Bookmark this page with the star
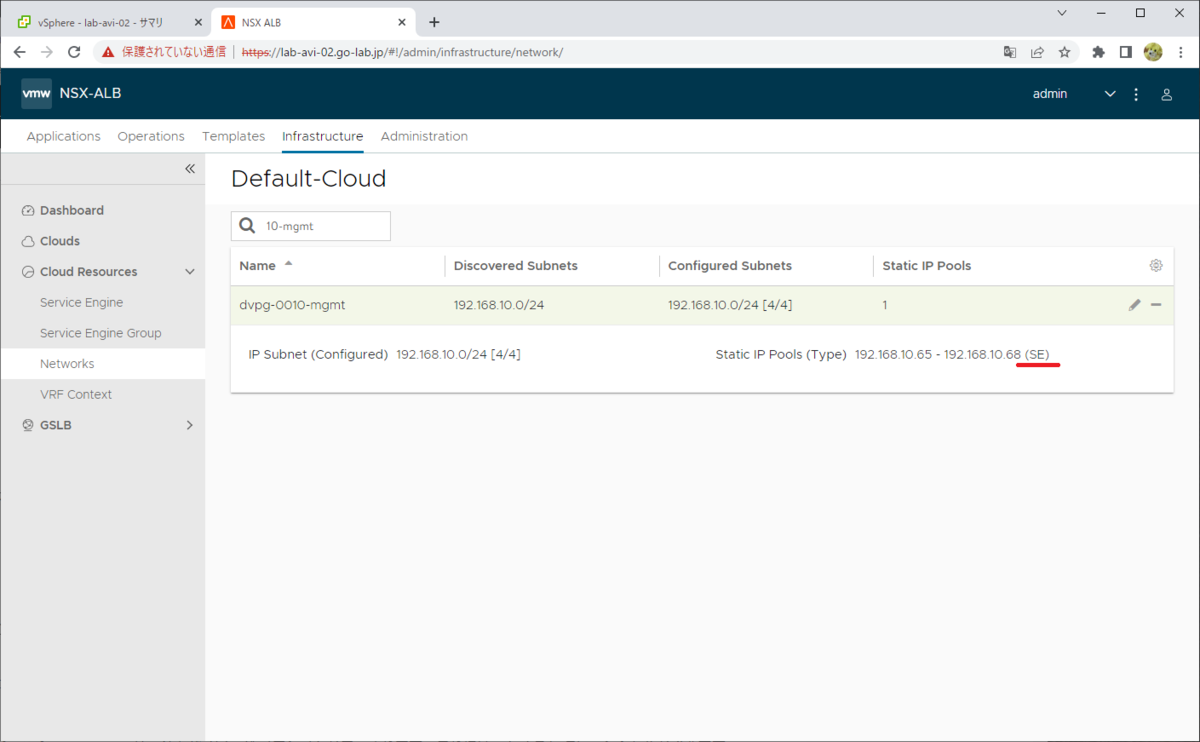This screenshot has width=1200, height=742. (x=1065, y=52)
